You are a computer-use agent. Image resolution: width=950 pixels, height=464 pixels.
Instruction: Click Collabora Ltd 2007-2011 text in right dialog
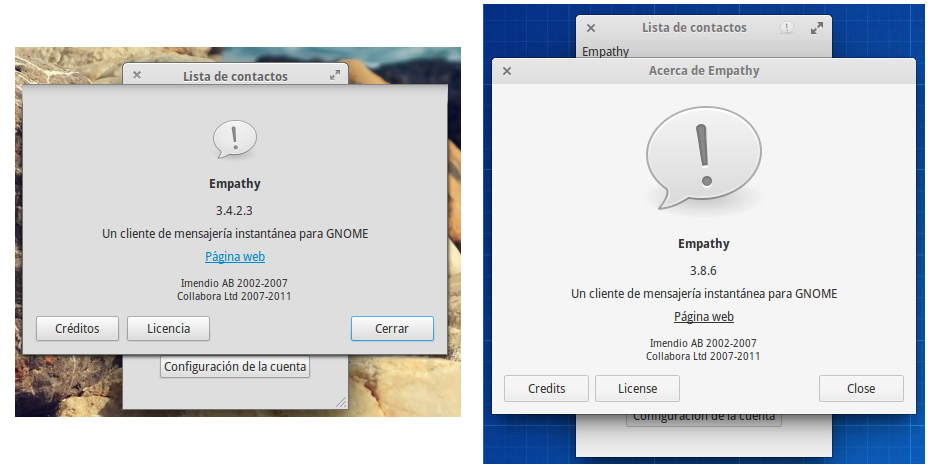(x=703, y=356)
